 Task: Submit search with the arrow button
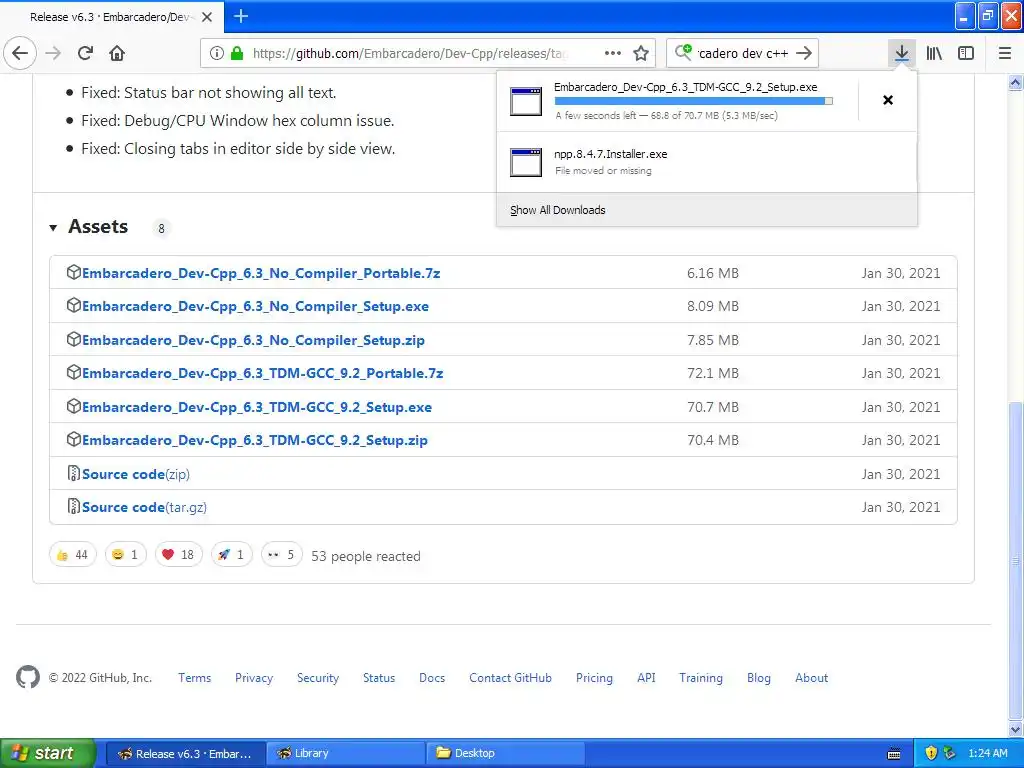click(x=804, y=53)
